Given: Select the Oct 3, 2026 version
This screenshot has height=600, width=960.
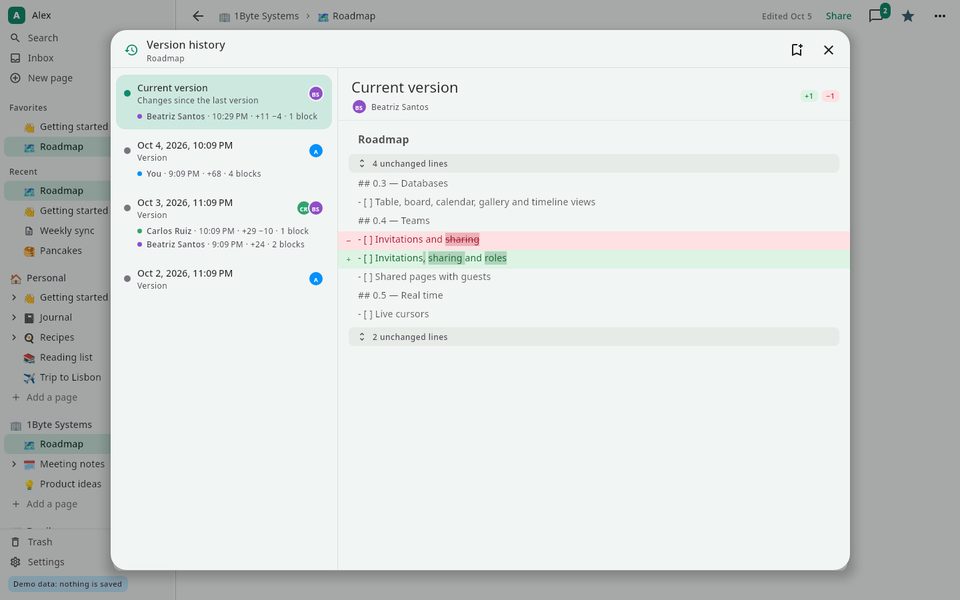Looking at the screenshot, I should [224, 223].
